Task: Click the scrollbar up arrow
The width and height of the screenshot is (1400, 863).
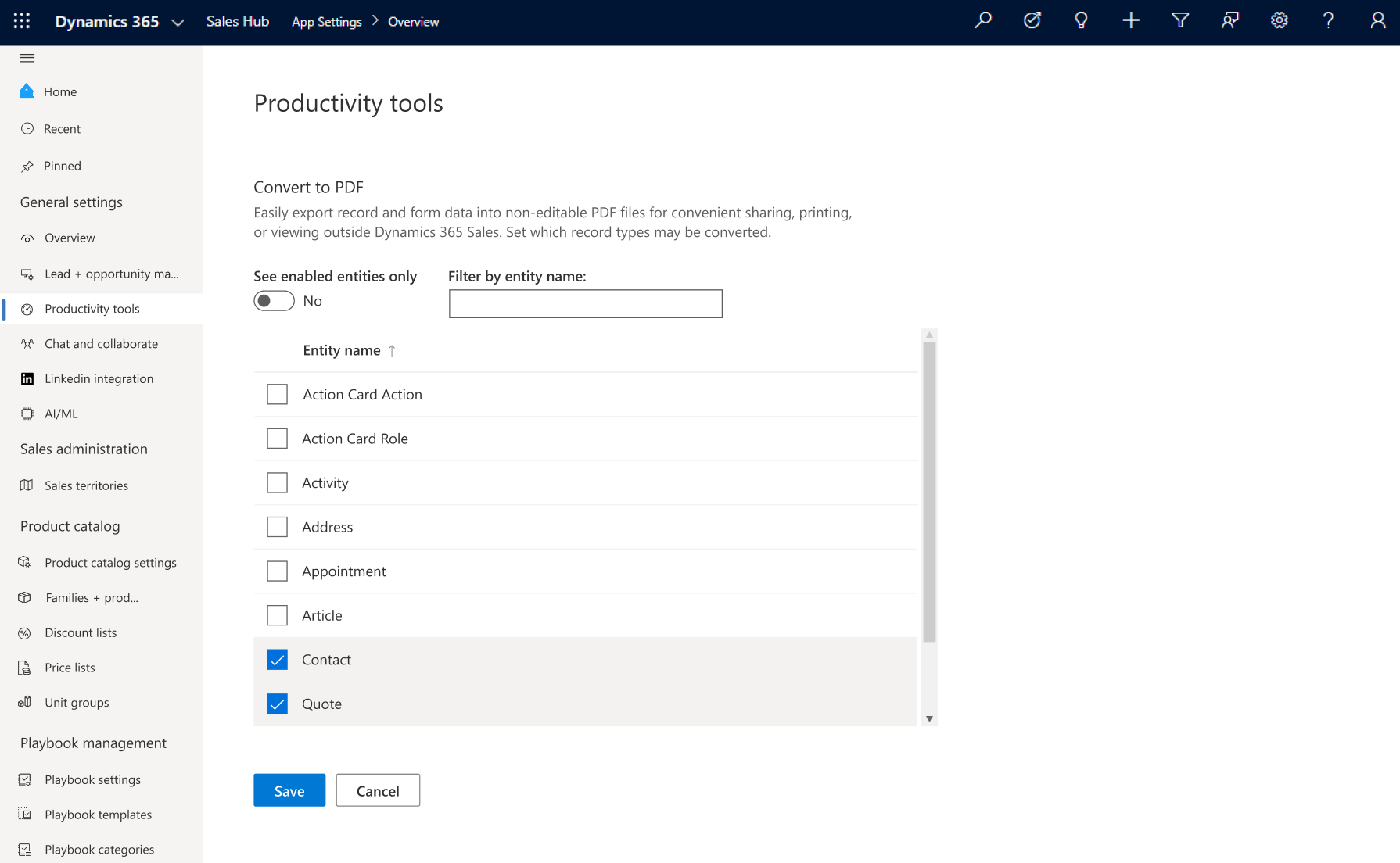Action: click(929, 335)
